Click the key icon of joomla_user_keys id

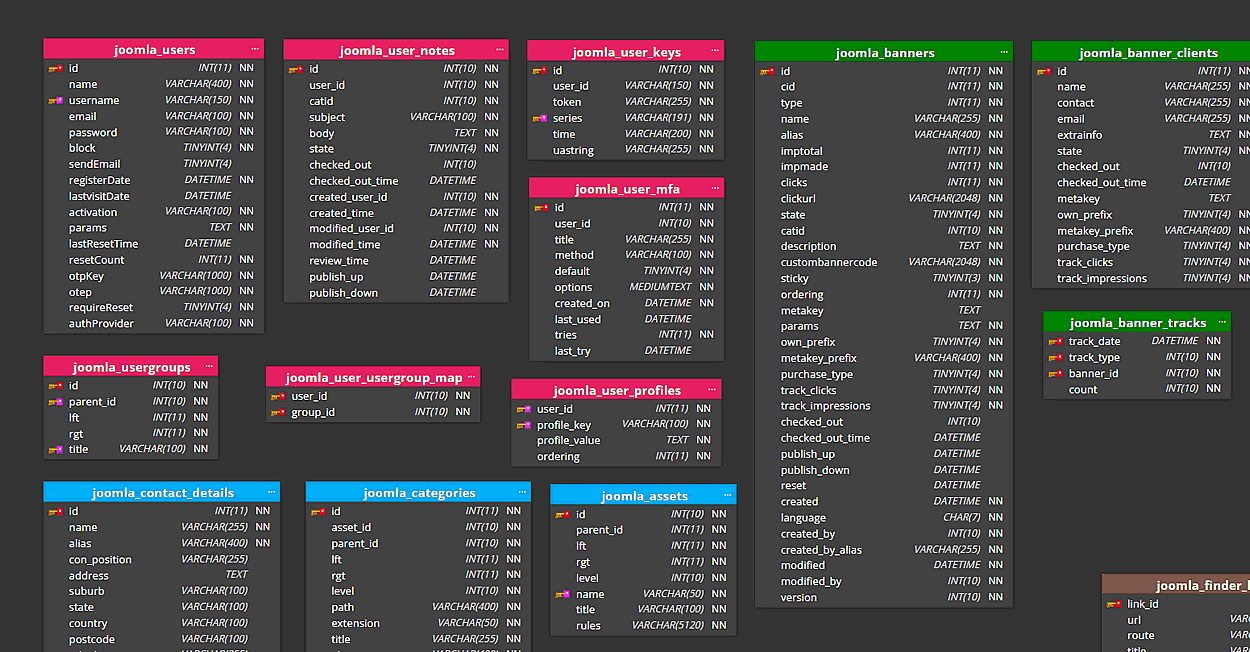tap(540, 71)
